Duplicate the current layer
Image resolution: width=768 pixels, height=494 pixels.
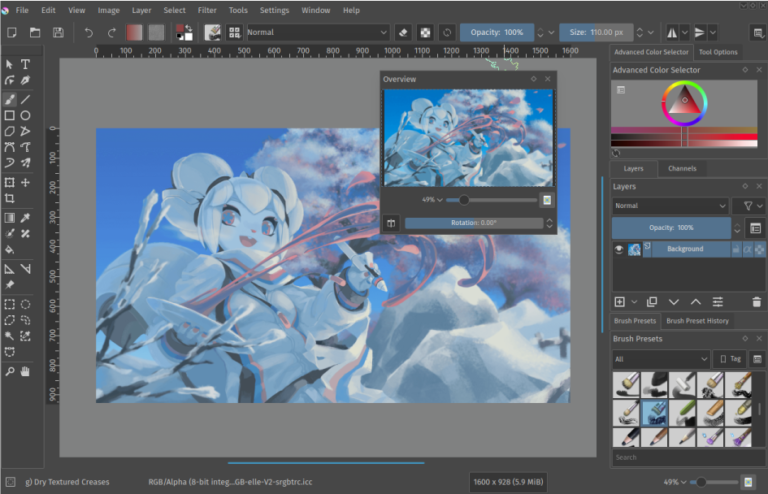tap(651, 302)
